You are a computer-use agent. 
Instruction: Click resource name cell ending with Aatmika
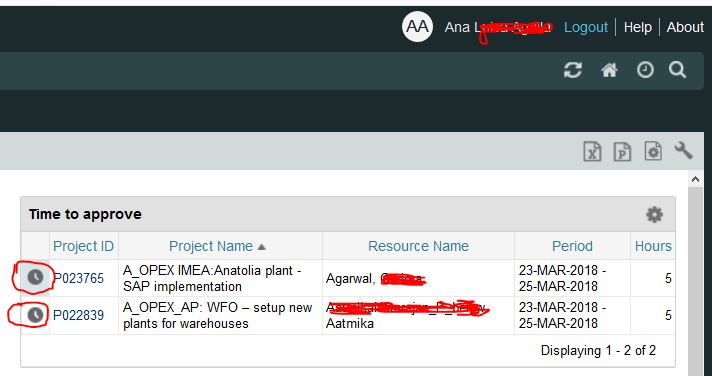[x=418, y=316]
